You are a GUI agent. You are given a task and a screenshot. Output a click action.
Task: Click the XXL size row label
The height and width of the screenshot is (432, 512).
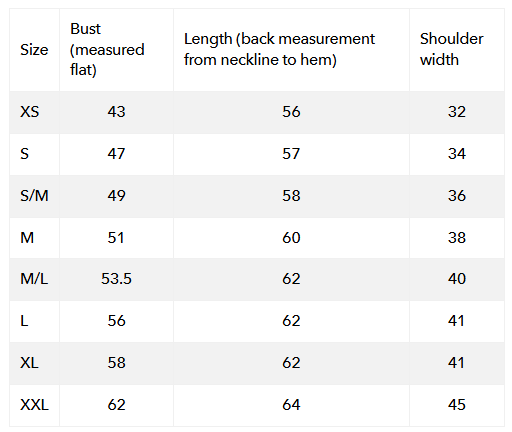[34, 405]
